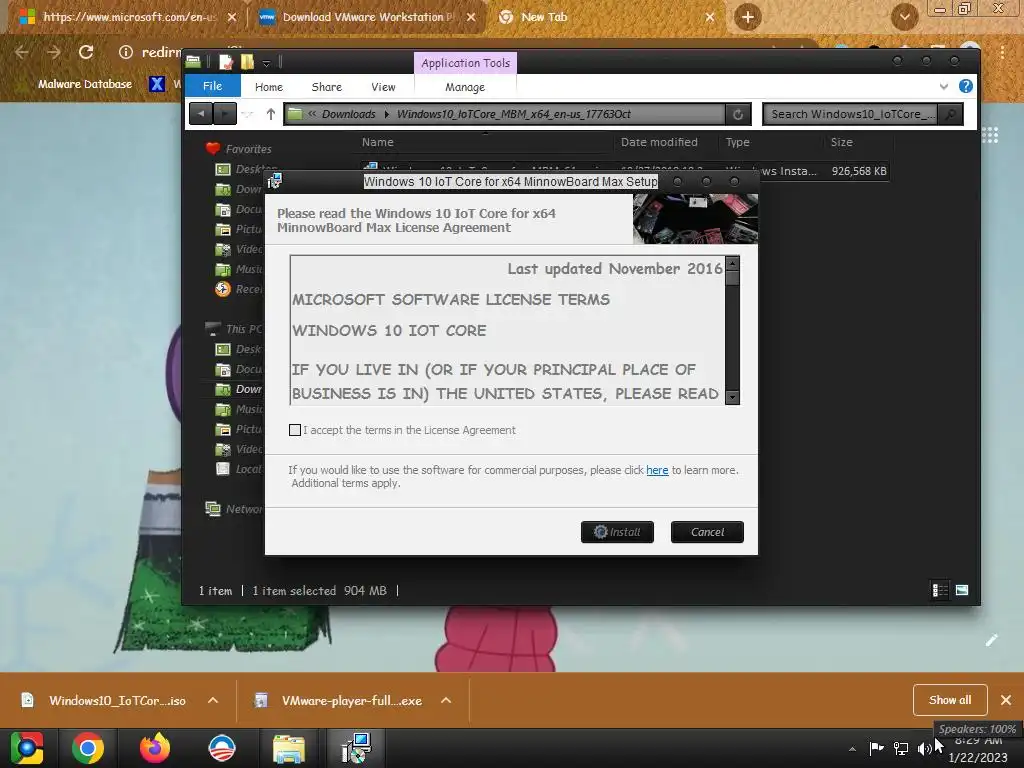Viewport: 1024px width, 768px height.
Task: Select Favorites in Explorer navigation pane
Action: [248, 149]
